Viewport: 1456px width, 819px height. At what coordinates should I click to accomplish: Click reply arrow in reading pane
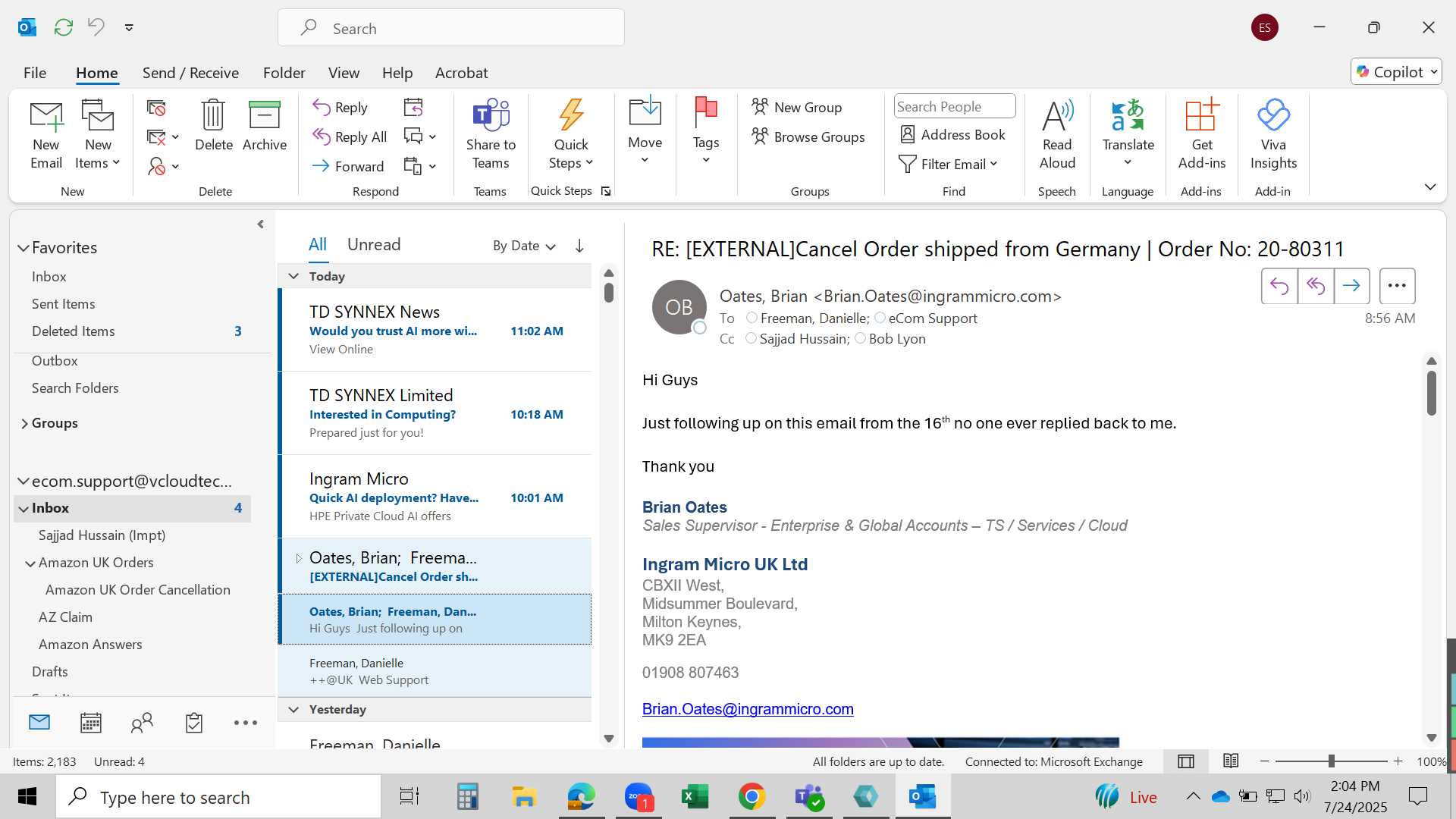coord(1279,286)
